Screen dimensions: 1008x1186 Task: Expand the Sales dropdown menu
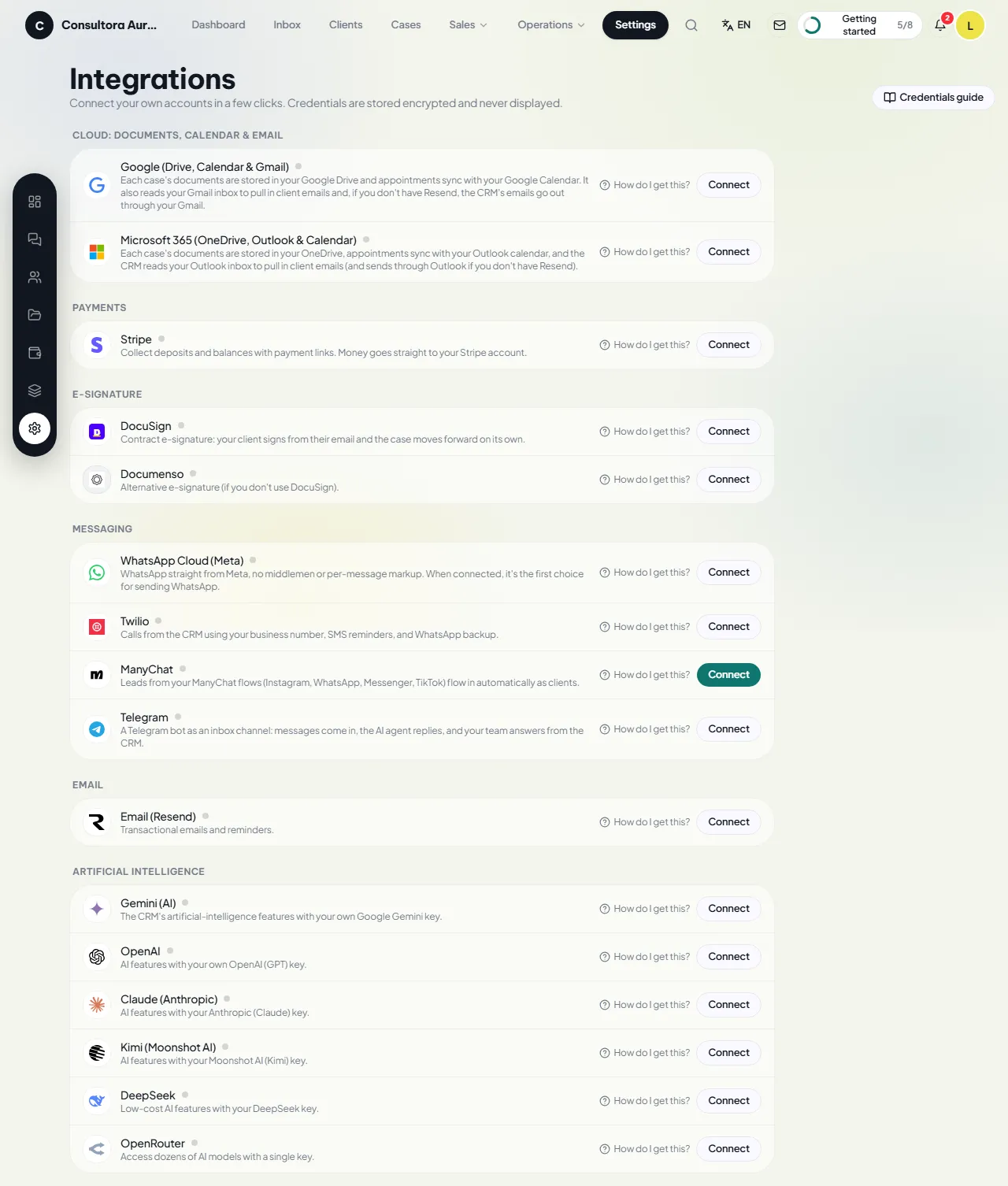[x=468, y=25]
